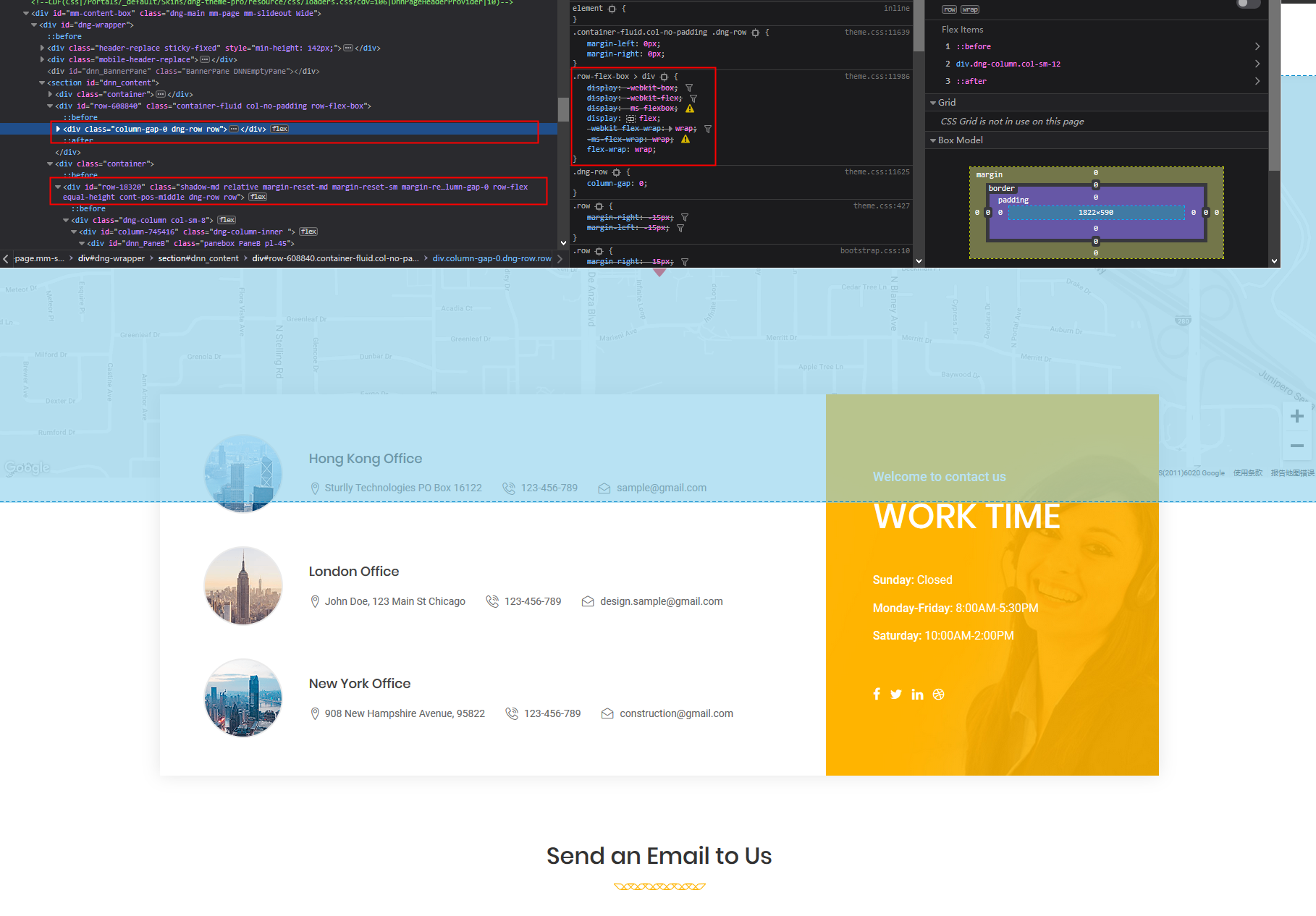Viewport: 1316px width, 916px height.
Task: Click email design.sample@gmail.com for London Office
Action: (x=661, y=601)
